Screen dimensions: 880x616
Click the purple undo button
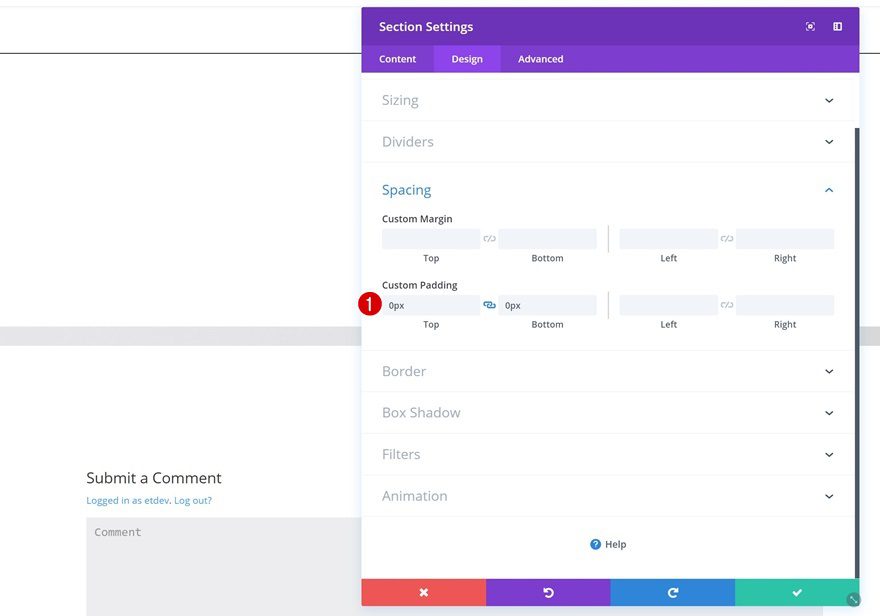548,592
